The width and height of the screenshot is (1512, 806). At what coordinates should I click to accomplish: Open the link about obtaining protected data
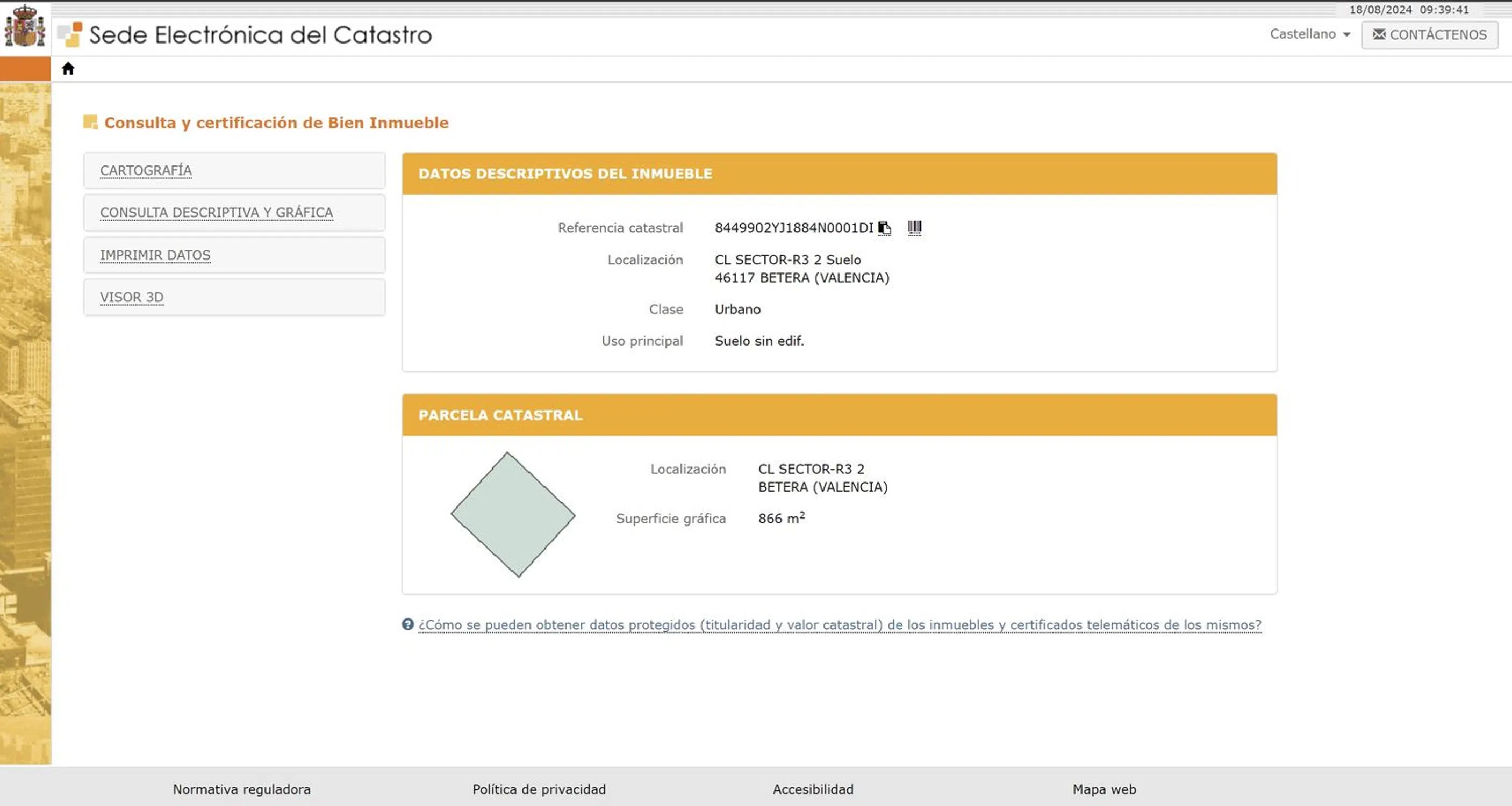[840, 625]
